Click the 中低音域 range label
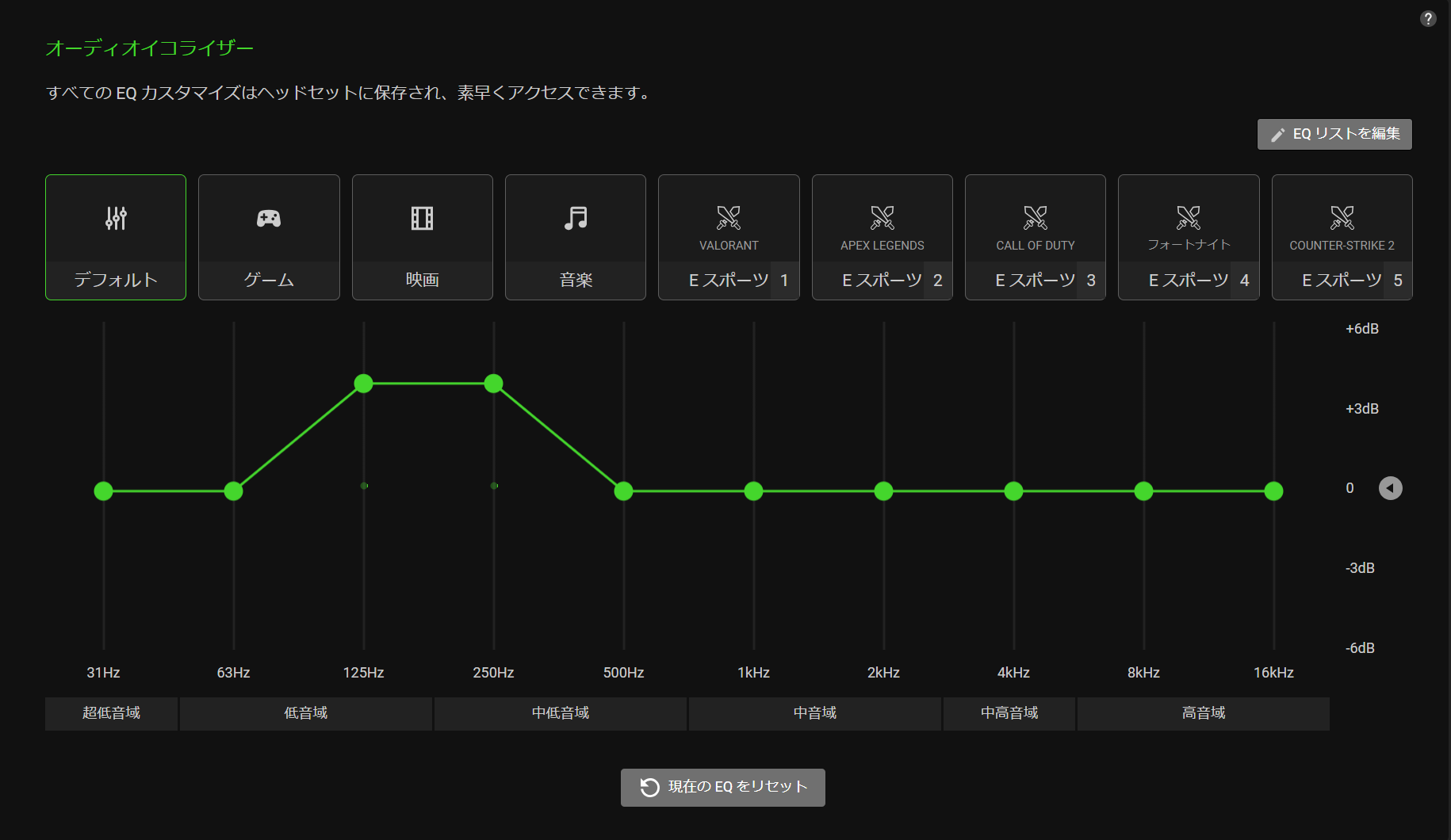 (x=560, y=713)
